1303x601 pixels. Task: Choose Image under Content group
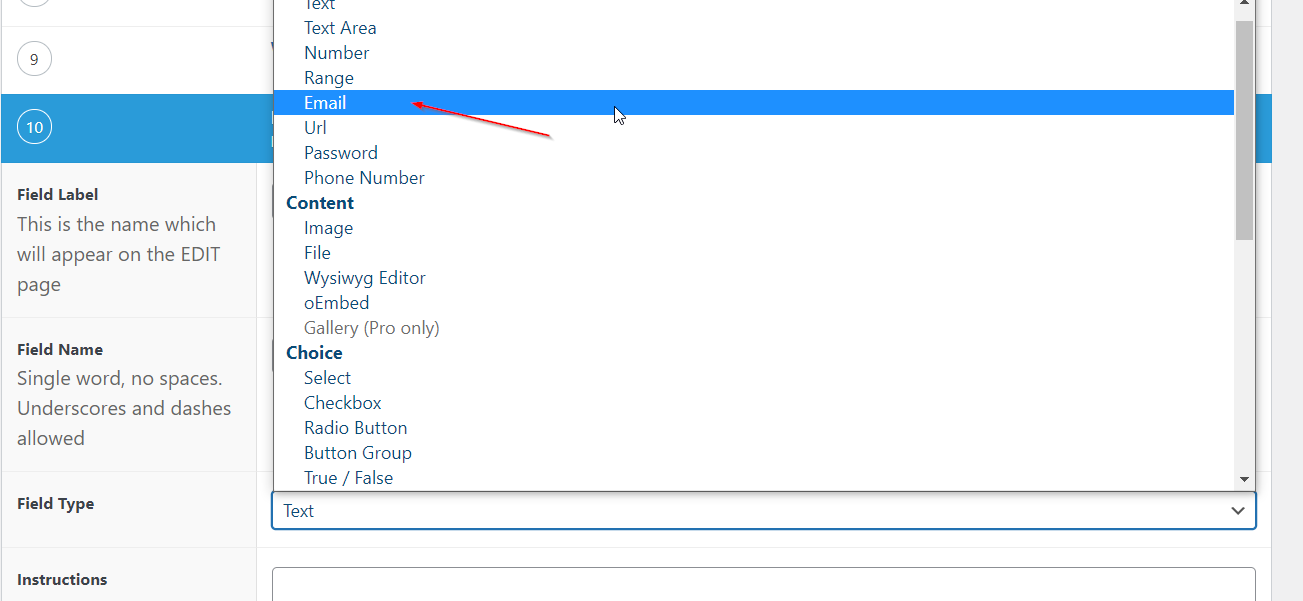328,228
